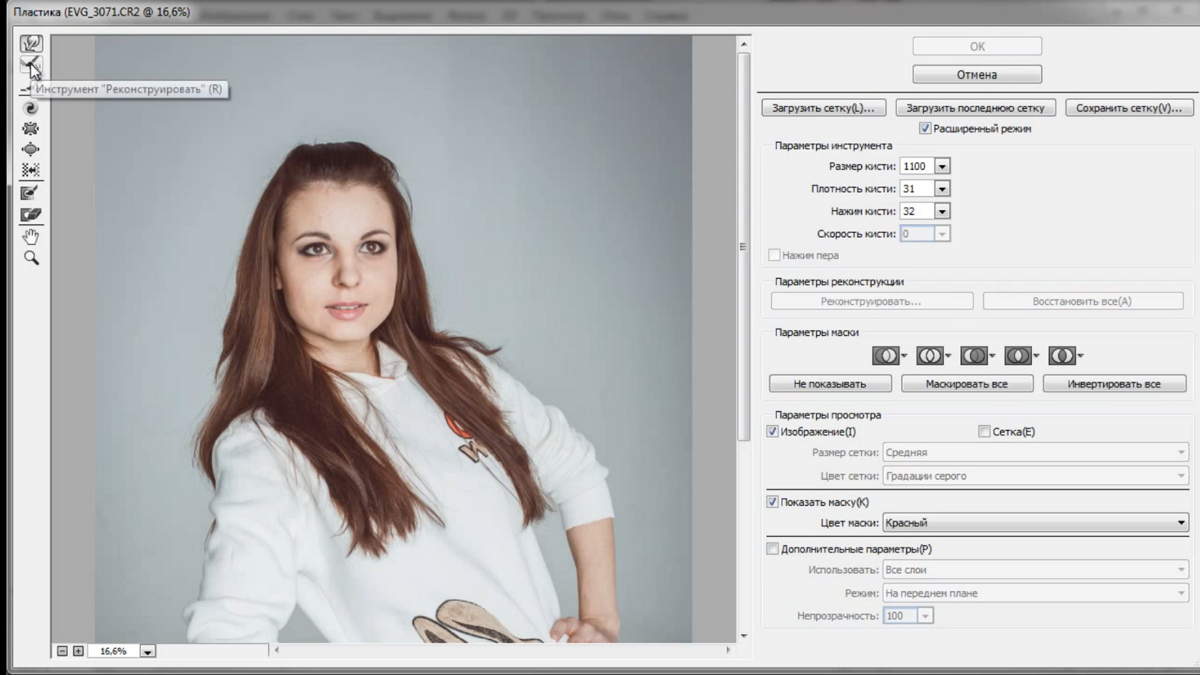Uncheck the Расширенный режим checkbox
This screenshot has height=675, width=1200.
pyautogui.click(x=925, y=129)
